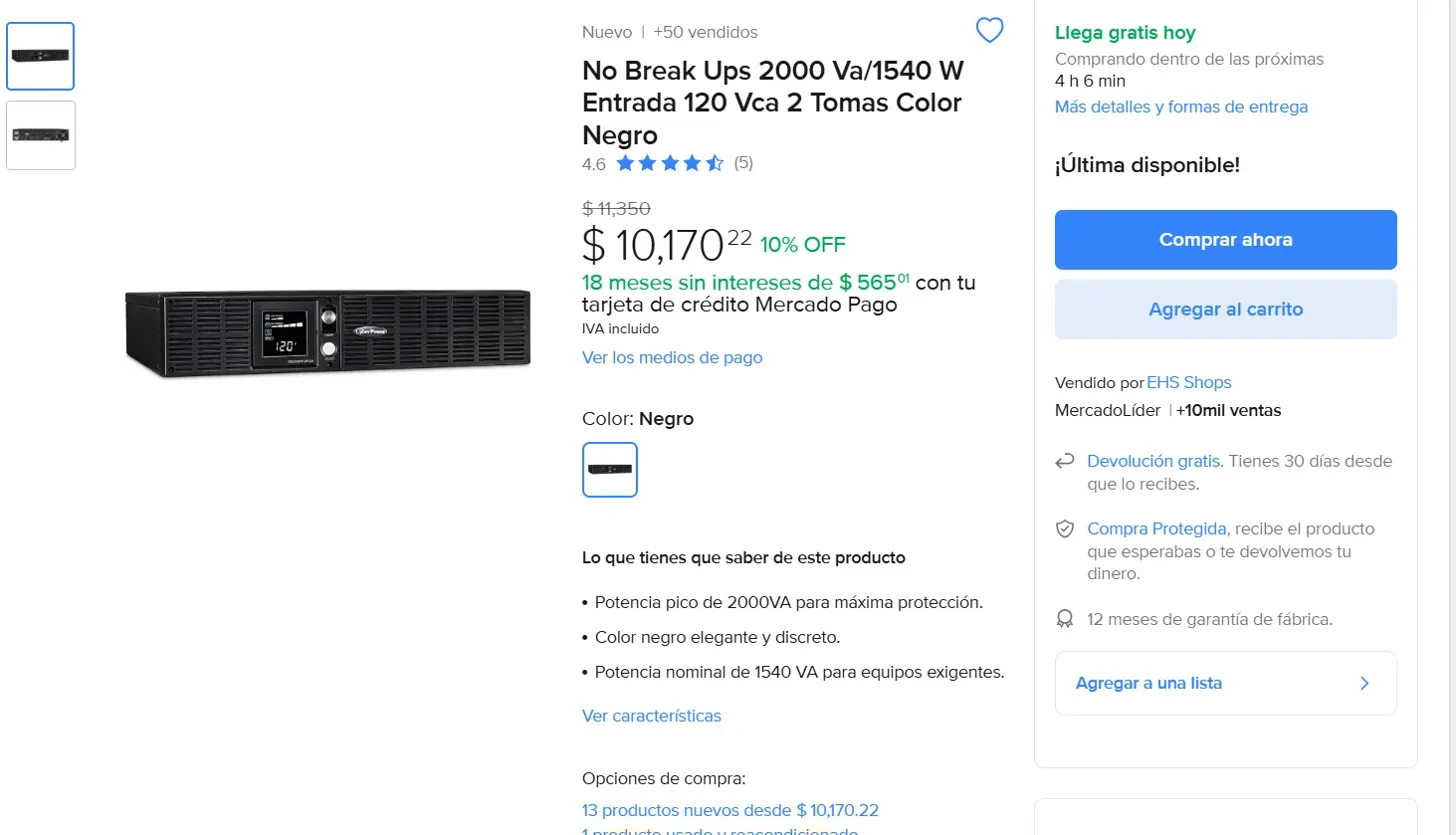Screen dimensions: 1456x835
Task: Select the second product thumbnail
Action: click(x=41, y=135)
